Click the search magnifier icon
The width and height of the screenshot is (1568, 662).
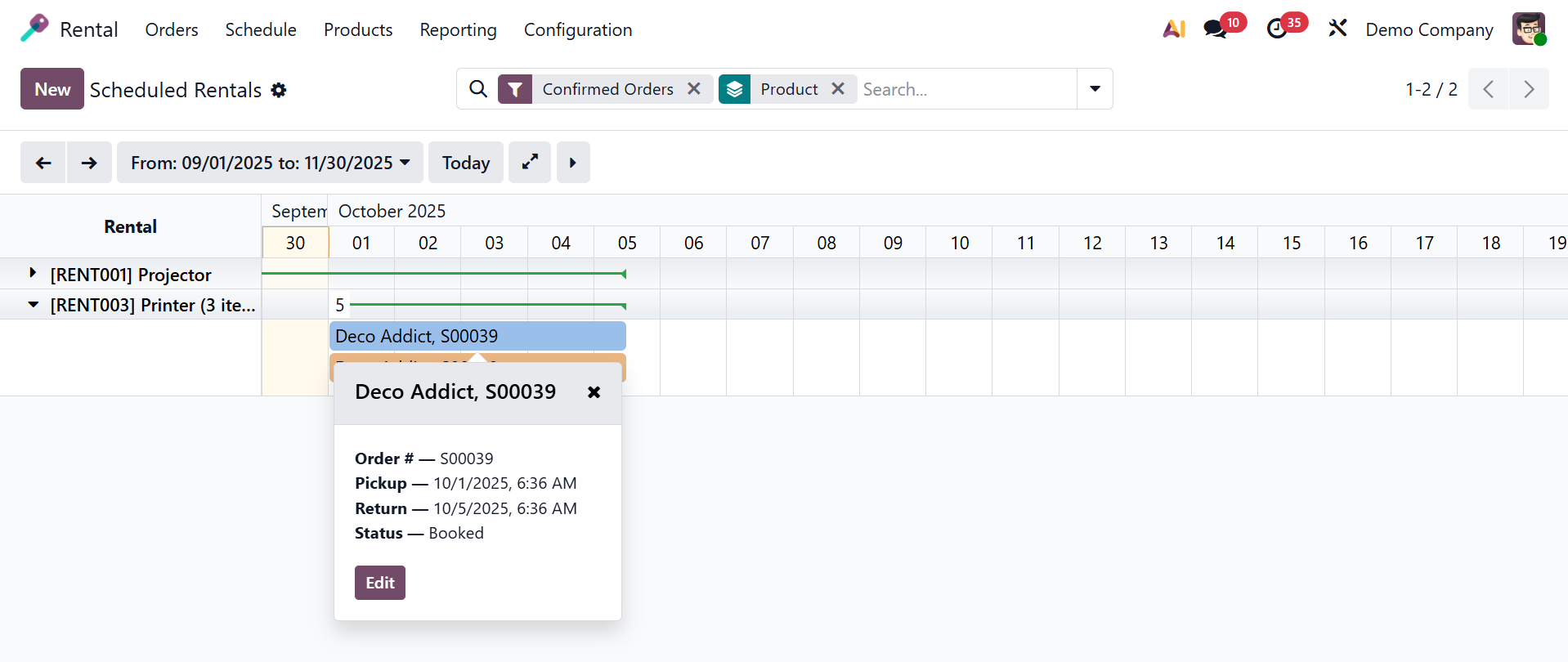[x=478, y=89]
